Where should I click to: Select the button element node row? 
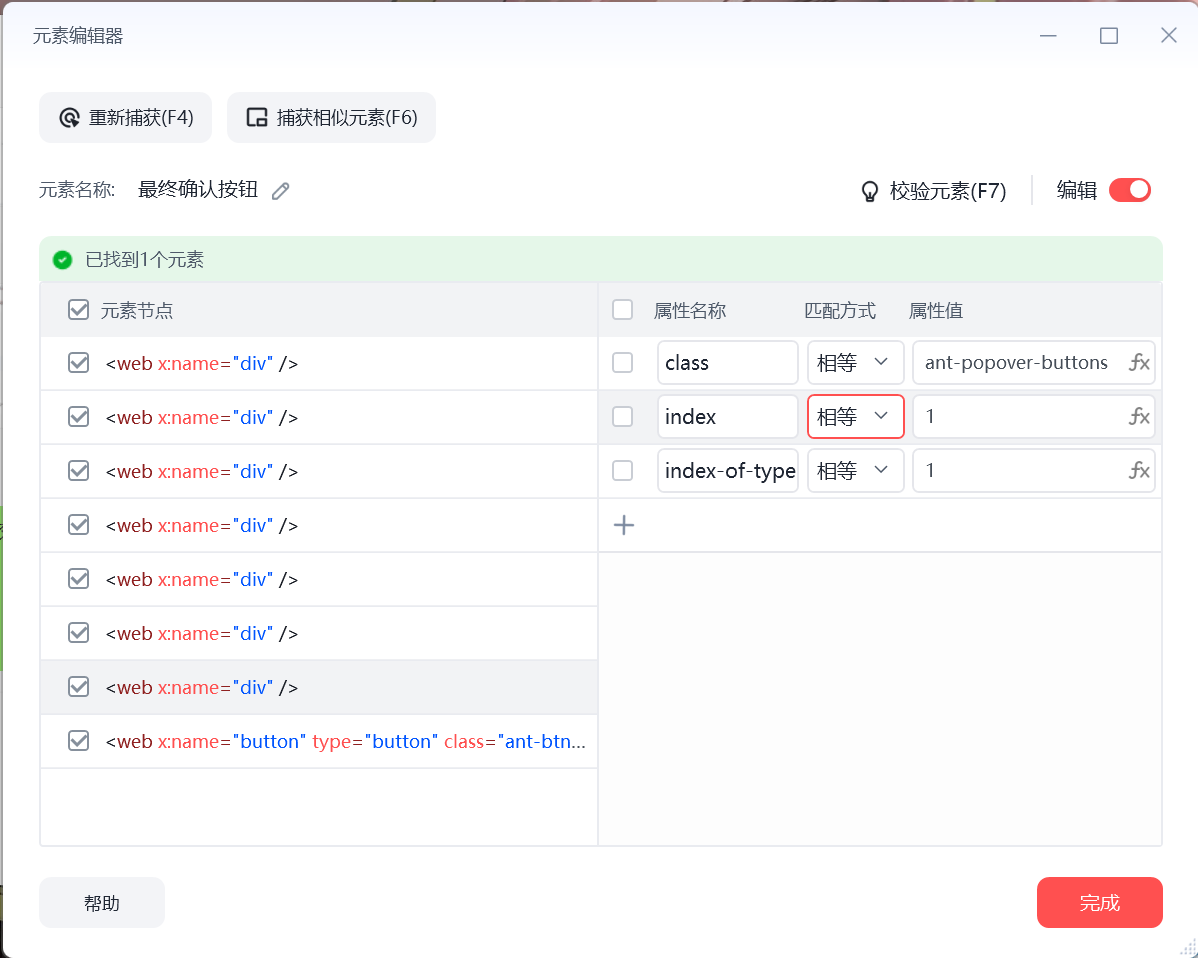click(x=345, y=742)
